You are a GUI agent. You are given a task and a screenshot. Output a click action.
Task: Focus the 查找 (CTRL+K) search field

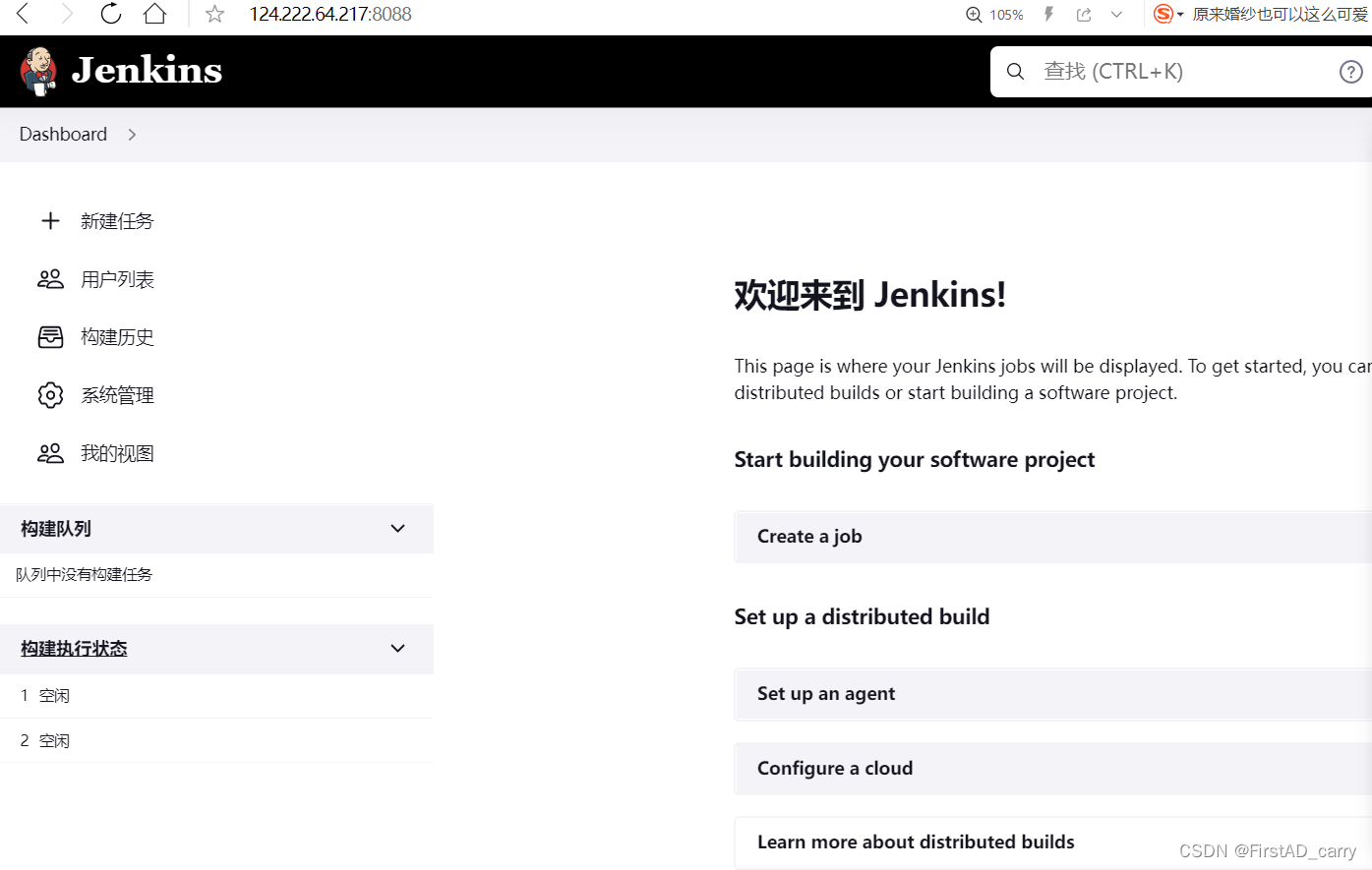(x=1180, y=71)
